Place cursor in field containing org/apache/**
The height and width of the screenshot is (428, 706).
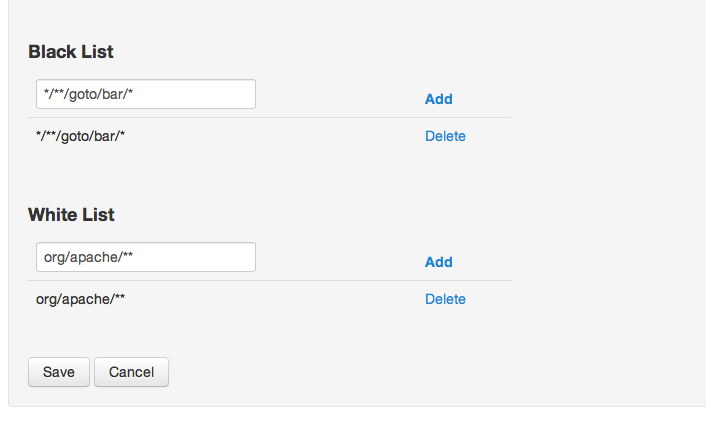pos(145,257)
